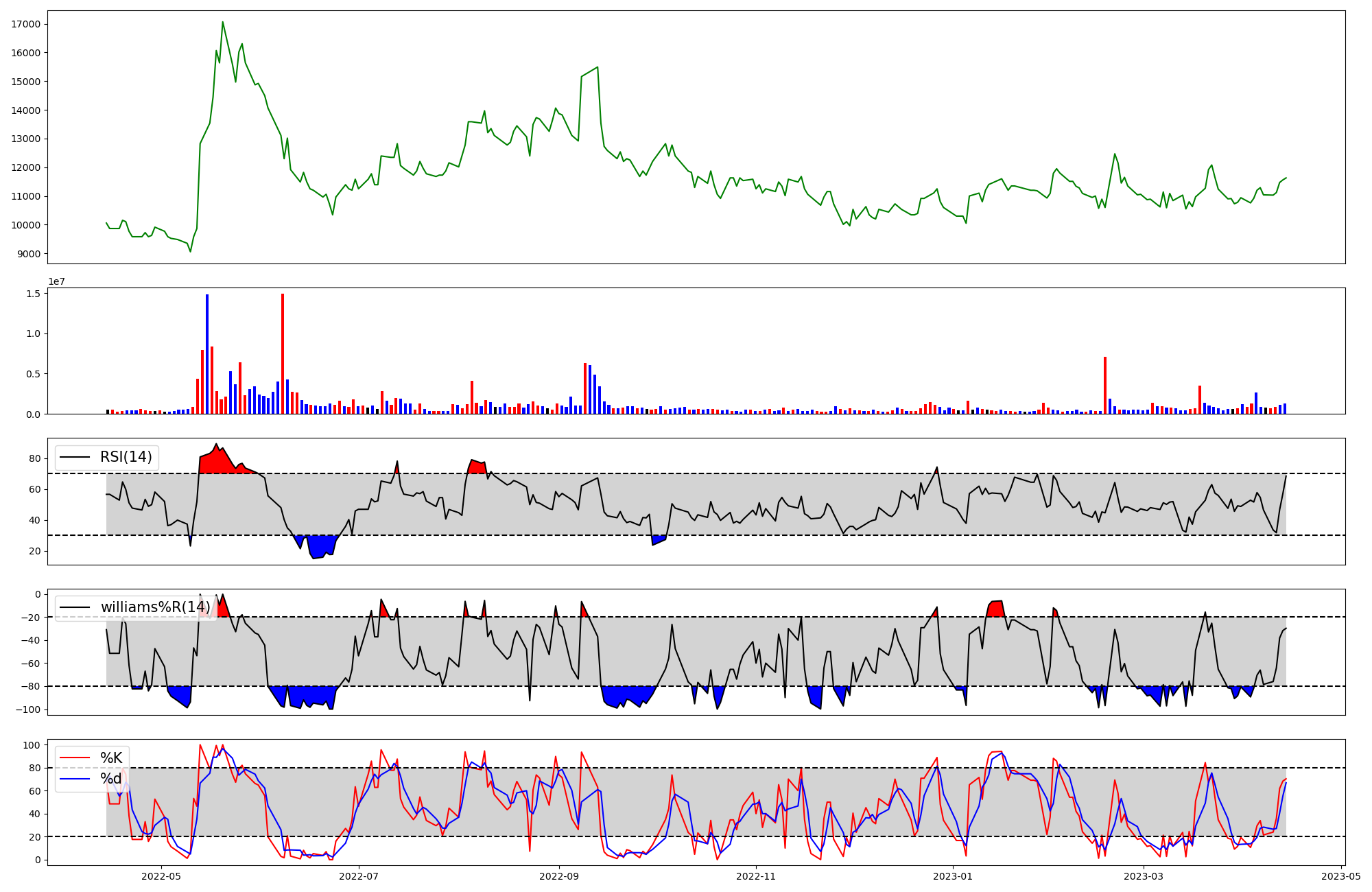The image size is (1372, 892).
Task: Click the highest peak of green price line
Action: click(x=222, y=22)
